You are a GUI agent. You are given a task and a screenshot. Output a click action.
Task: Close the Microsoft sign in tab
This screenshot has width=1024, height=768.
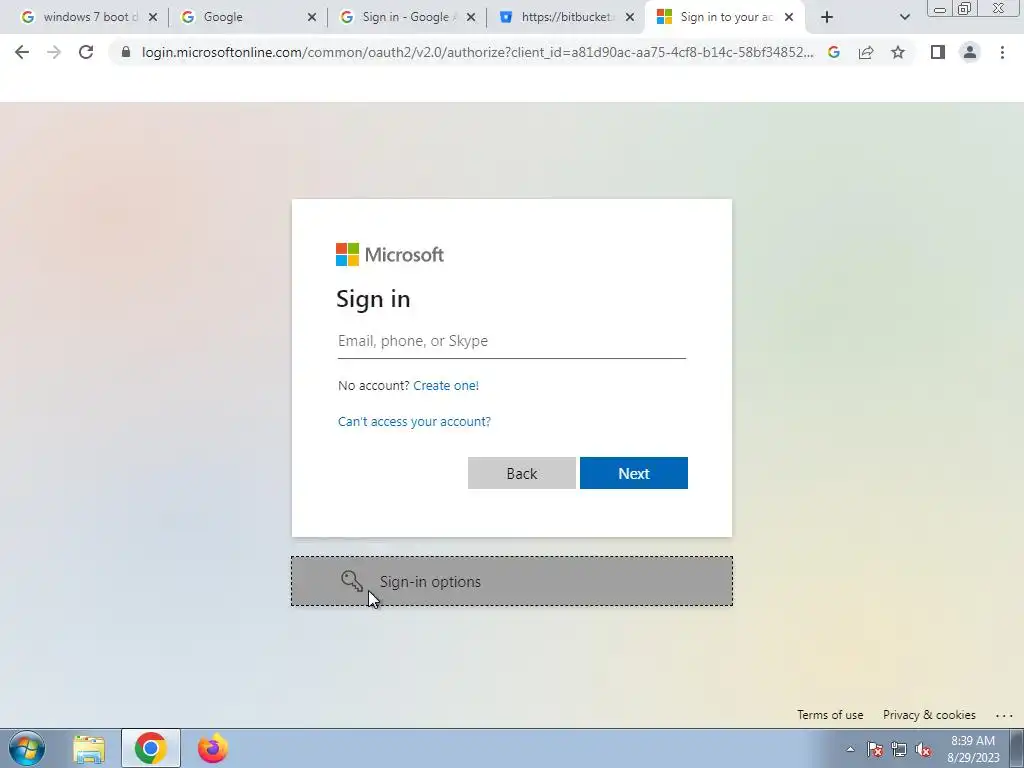coord(789,18)
